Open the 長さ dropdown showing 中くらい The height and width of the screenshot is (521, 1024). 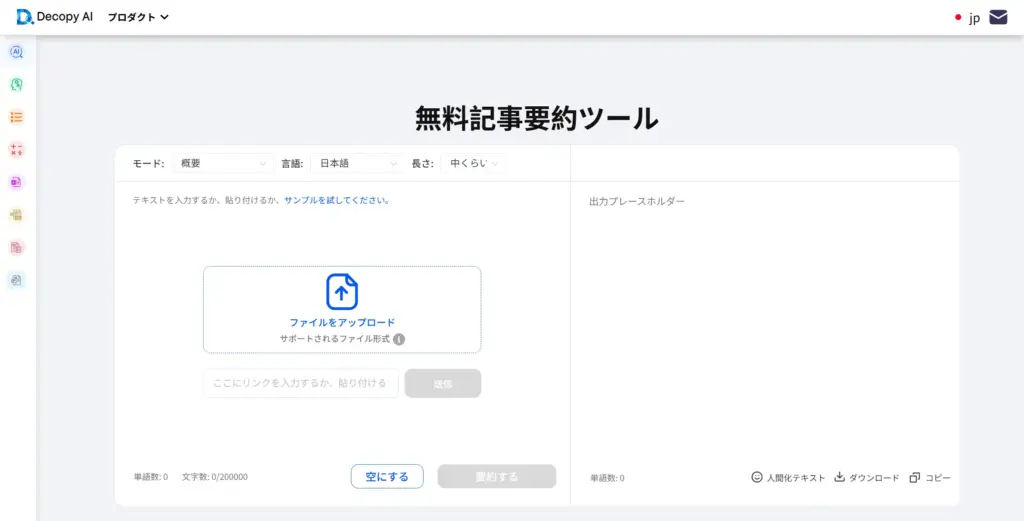(x=475, y=163)
